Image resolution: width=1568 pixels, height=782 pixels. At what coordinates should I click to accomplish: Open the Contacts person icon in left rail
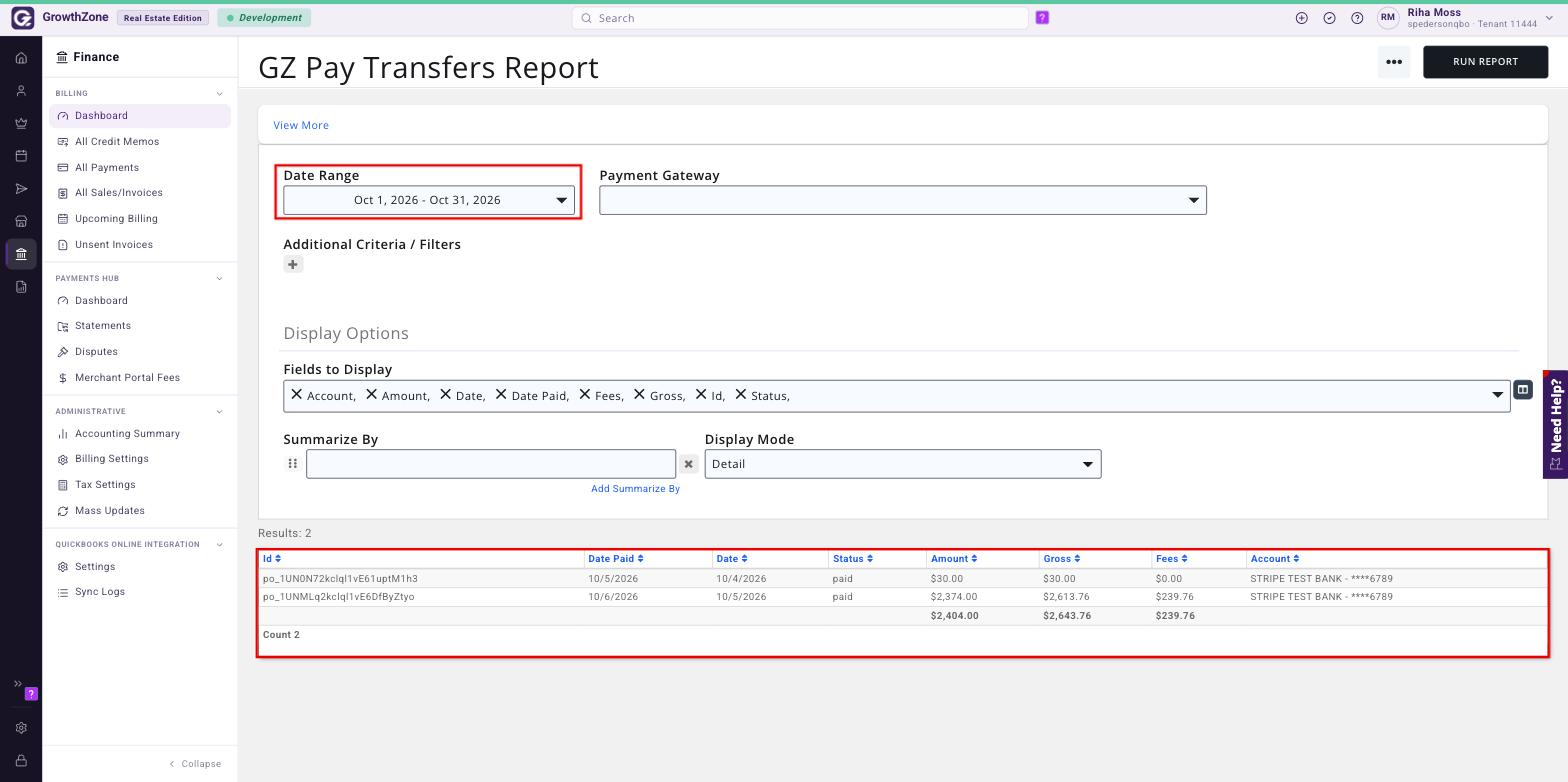[21, 91]
